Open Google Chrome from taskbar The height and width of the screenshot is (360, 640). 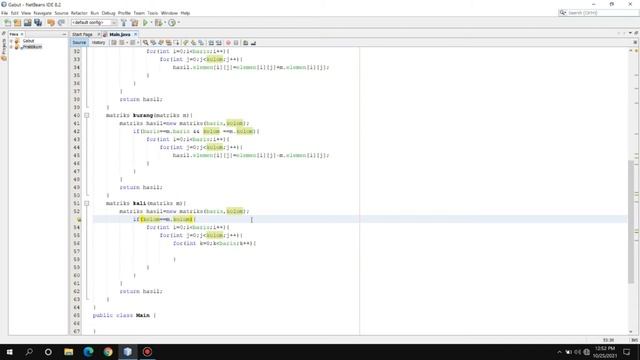coord(108,352)
